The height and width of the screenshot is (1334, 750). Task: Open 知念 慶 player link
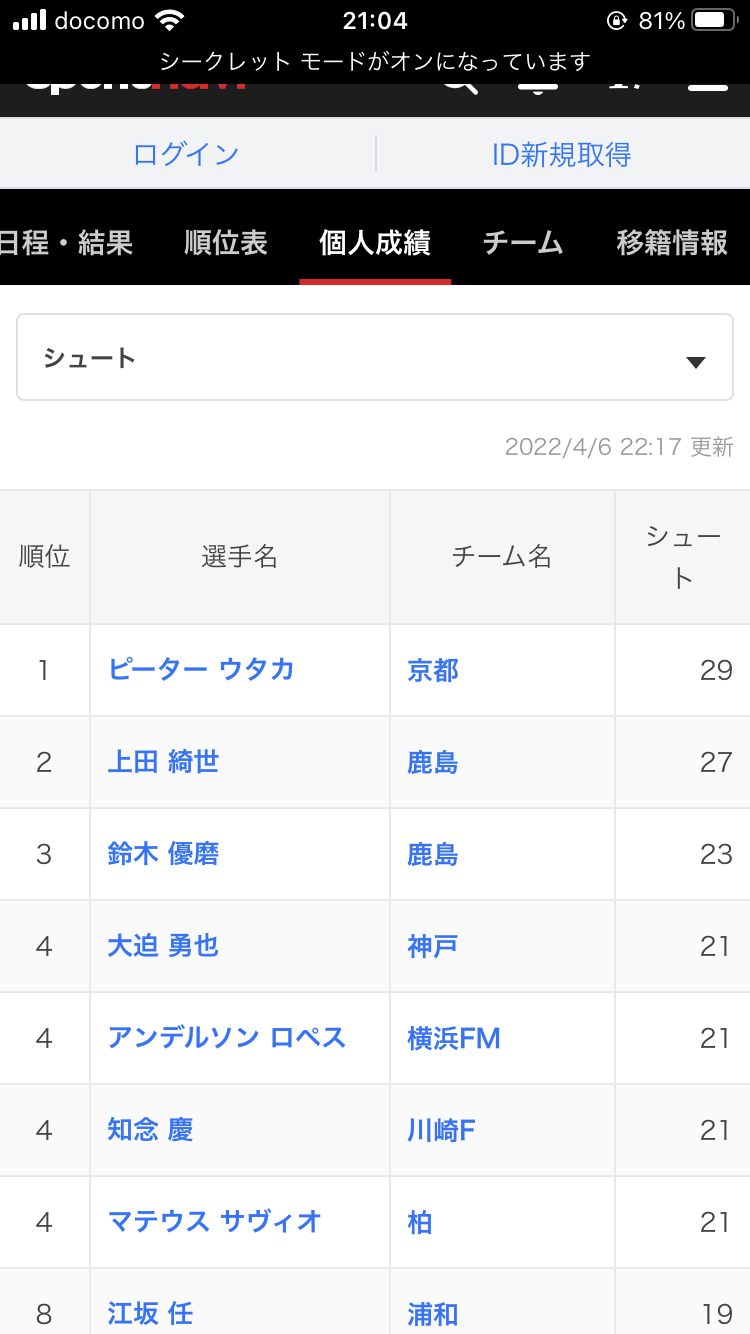(x=150, y=1130)
